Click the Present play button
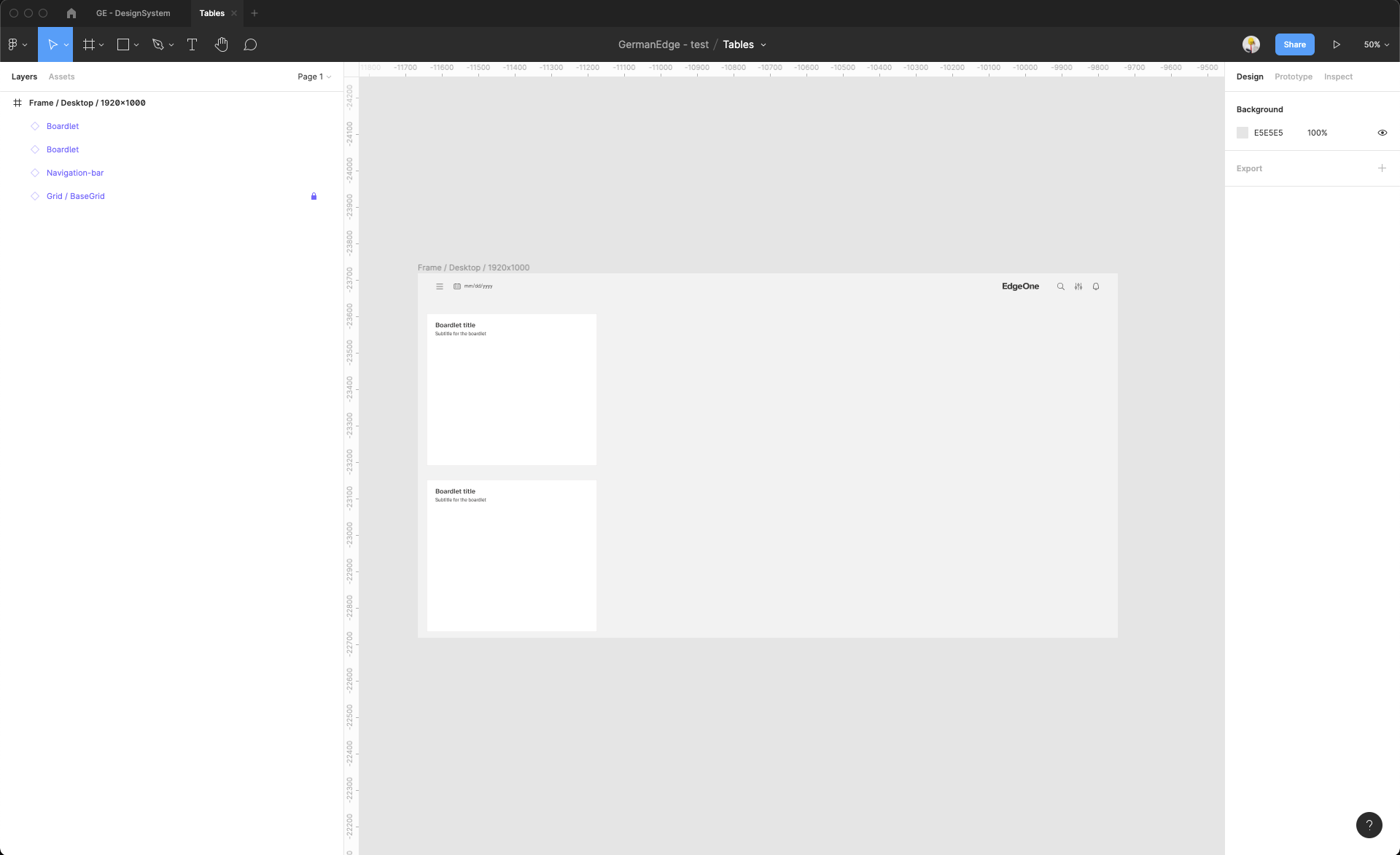 pyautogui.click(x=1336, y=44)
